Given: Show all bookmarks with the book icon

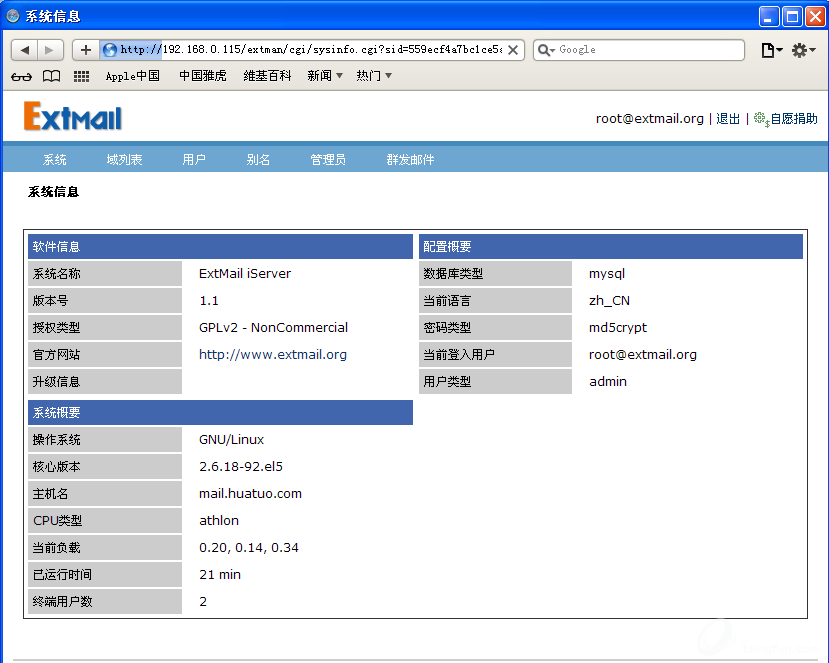Looking at the screenshot, I should coord(51,76).
